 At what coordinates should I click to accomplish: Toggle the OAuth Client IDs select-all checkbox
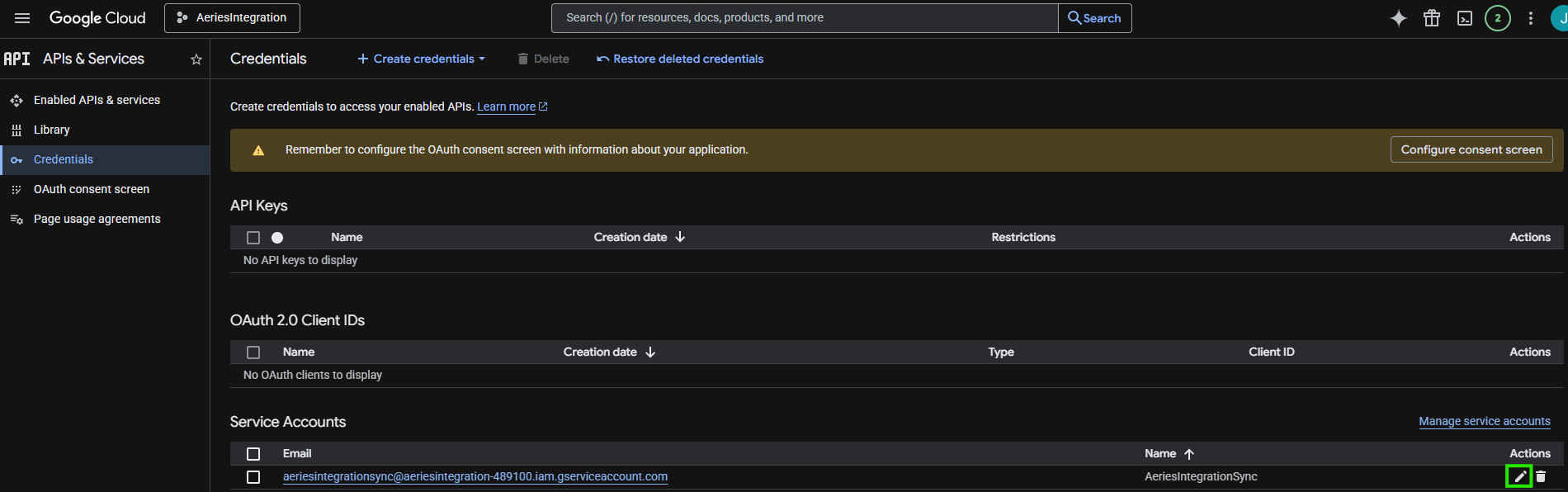tap(253, 352)
